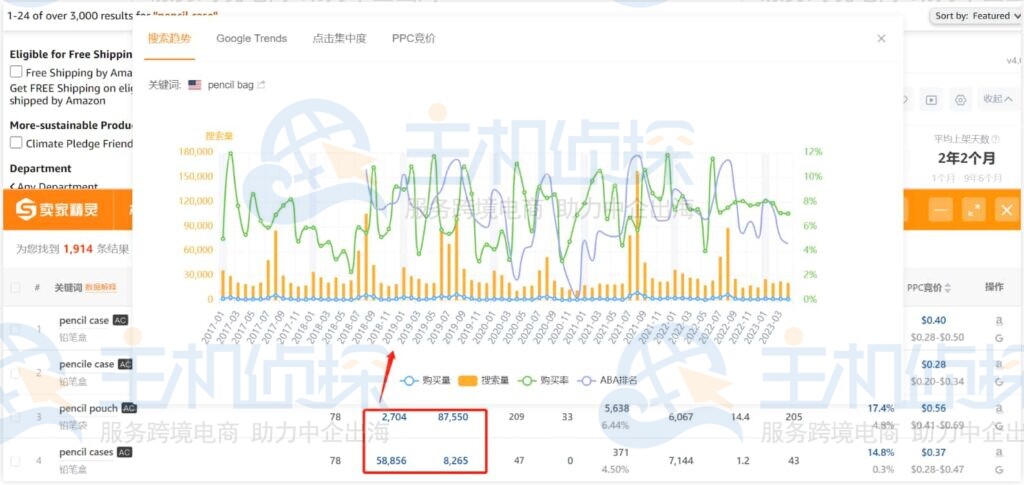Click the US flag next to keyword

pos(195,85)
